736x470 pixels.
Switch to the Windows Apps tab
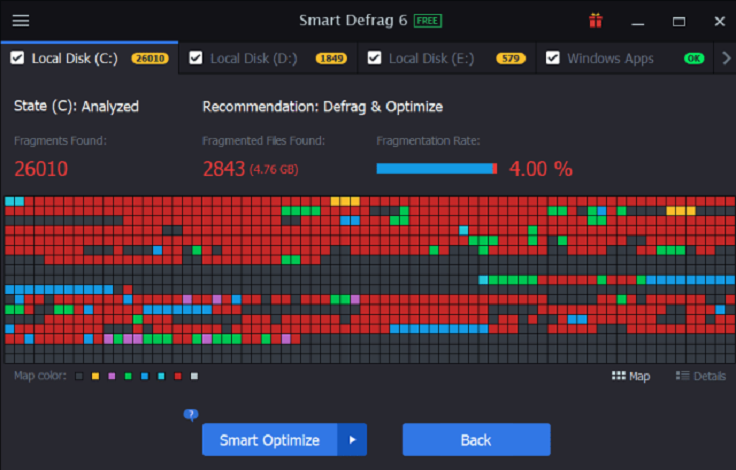tap(625, 58)
